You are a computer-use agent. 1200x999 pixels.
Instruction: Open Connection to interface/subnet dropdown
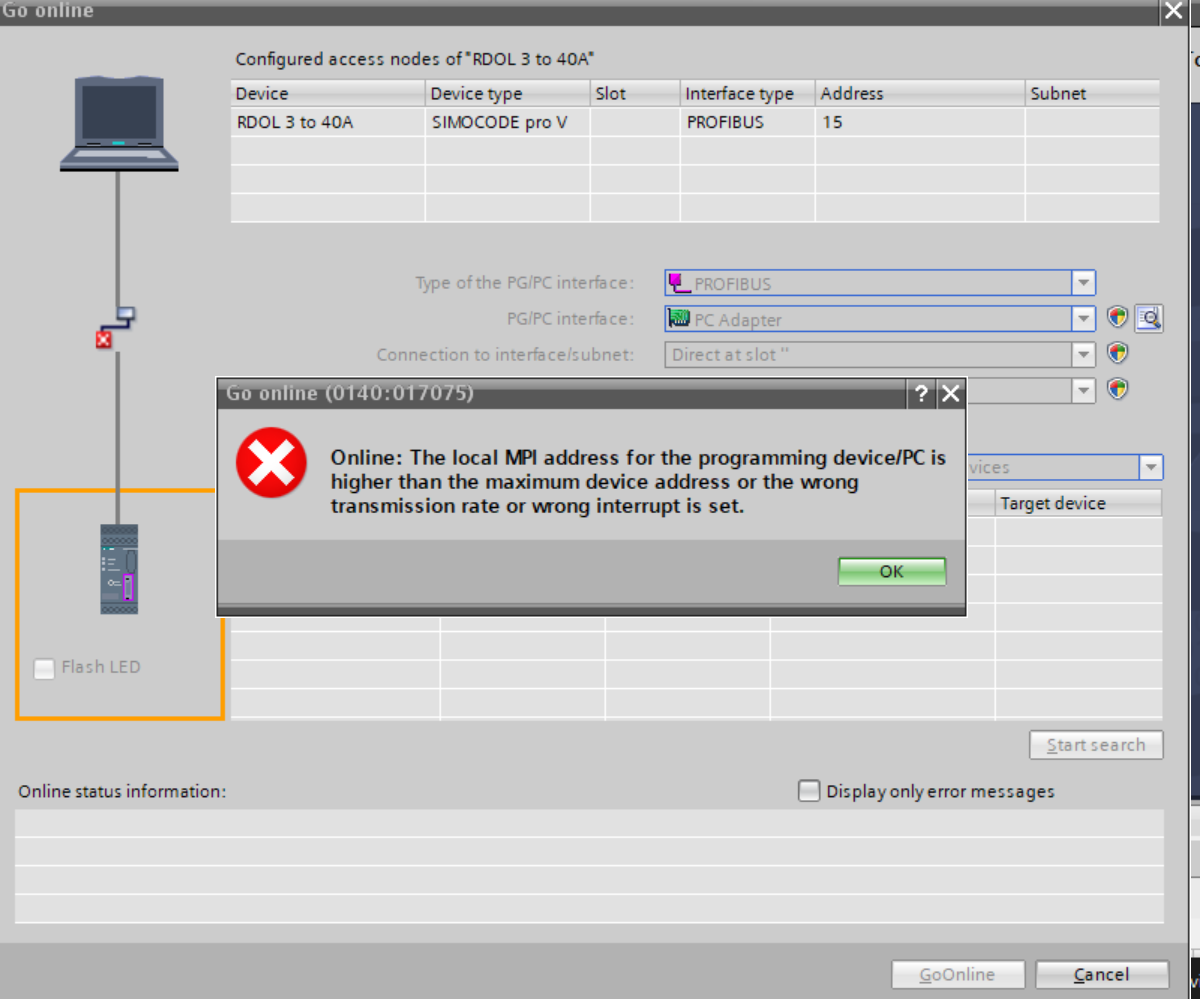click(x=1083, y=354)
